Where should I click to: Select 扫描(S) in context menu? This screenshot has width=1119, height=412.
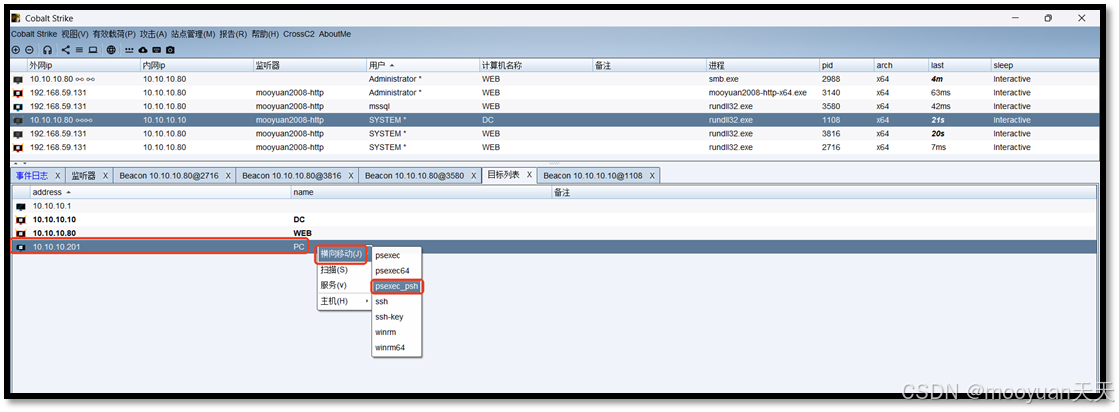344,270
